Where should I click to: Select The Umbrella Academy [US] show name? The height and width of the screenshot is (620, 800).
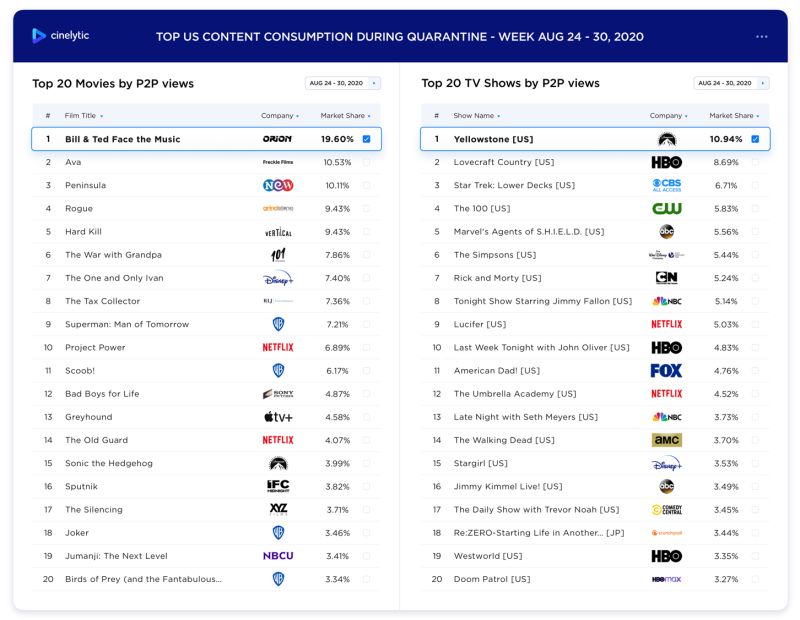pos(515,394)
